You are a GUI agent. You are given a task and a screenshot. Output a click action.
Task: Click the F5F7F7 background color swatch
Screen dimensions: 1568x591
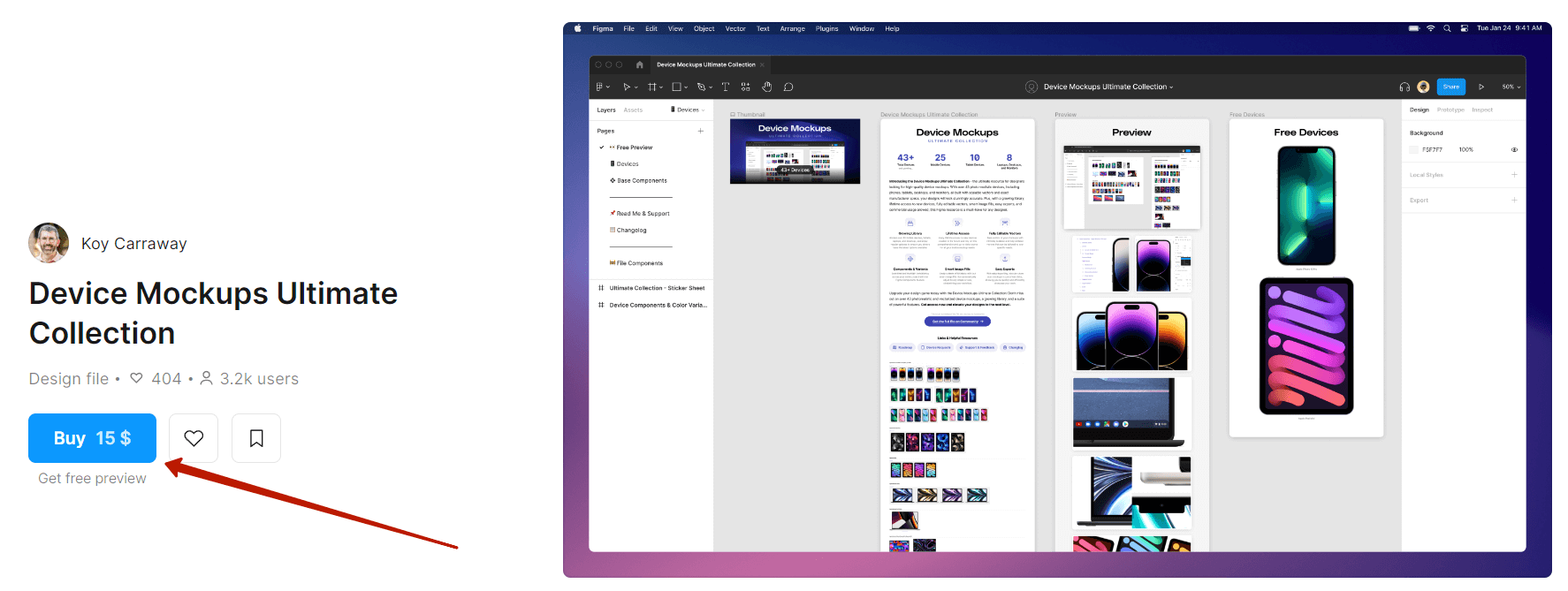[1414, 149]
